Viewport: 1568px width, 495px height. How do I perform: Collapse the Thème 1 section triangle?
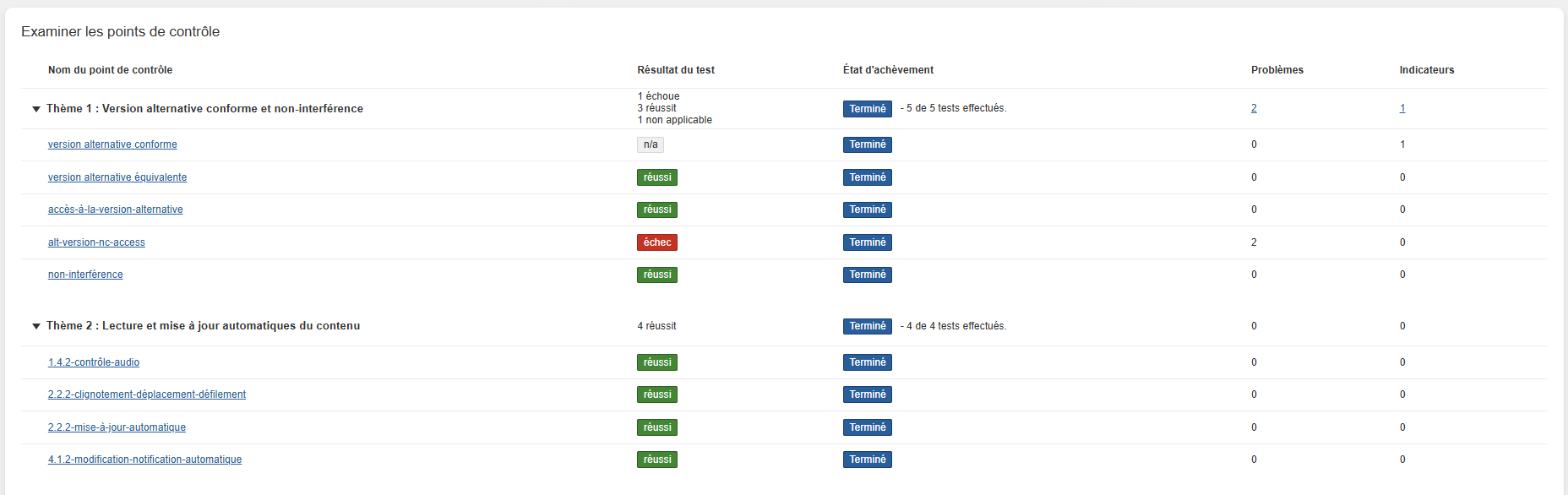coord(36,109)
